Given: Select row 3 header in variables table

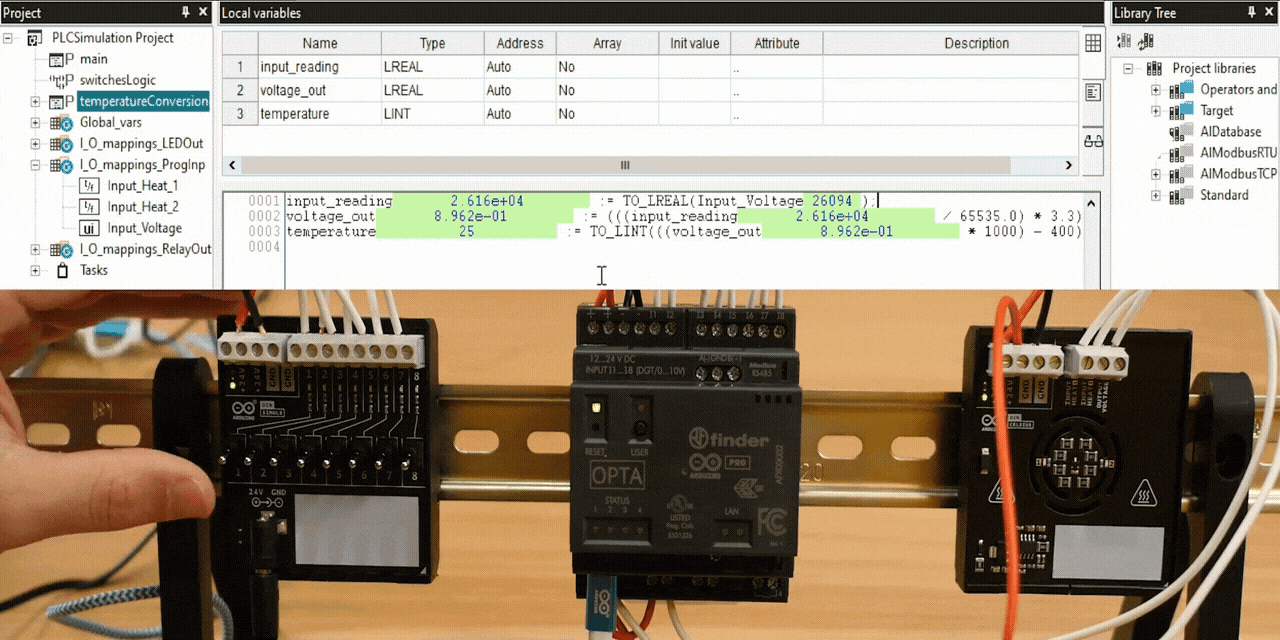Looking at the screenshot, I should pyautogui.click(x=240, y=114).
